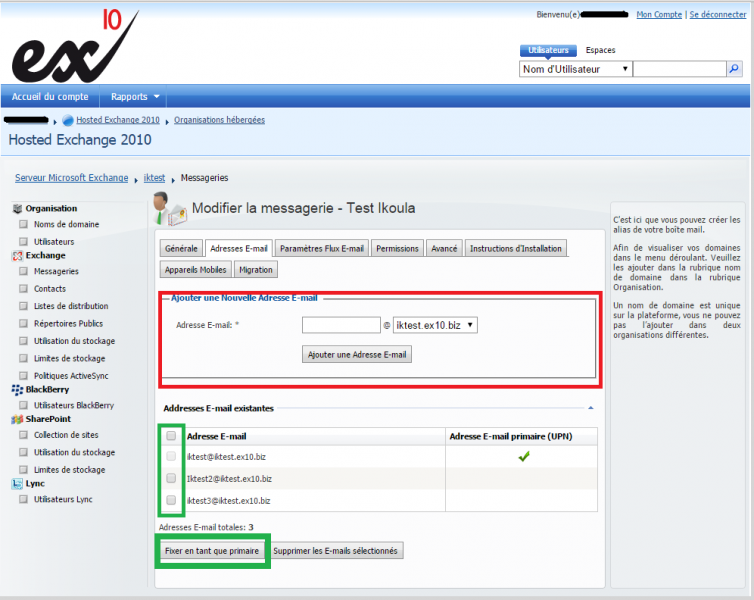The width and height of the screenshot is (754, 600).
Task: Open Politiques ActiveSync
Action: [71, 375]
